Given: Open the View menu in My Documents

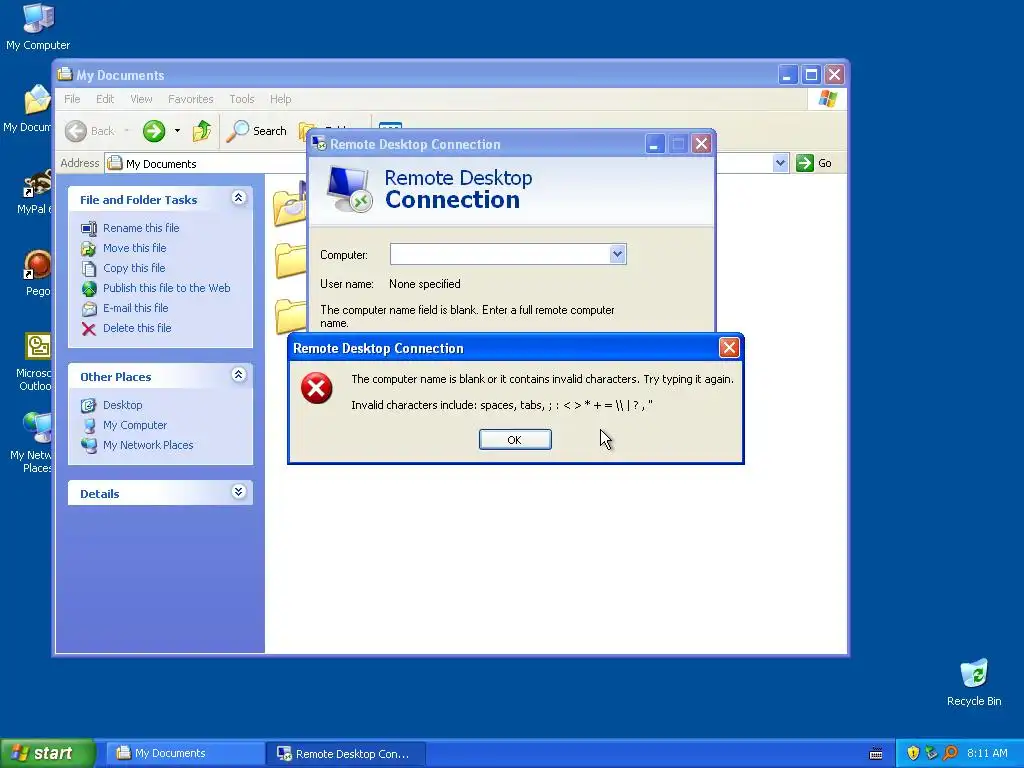Looking at the screenshot, I should 141,99.
